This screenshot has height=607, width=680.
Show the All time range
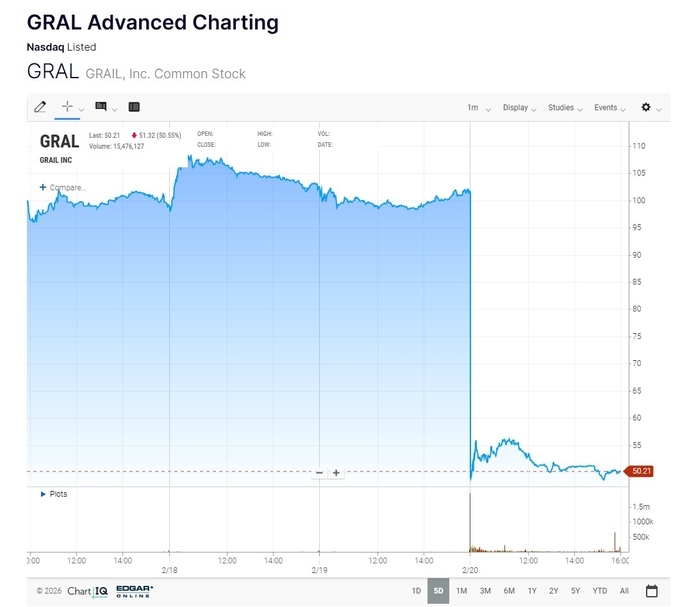pyautogui.click(x=624, y=591)
